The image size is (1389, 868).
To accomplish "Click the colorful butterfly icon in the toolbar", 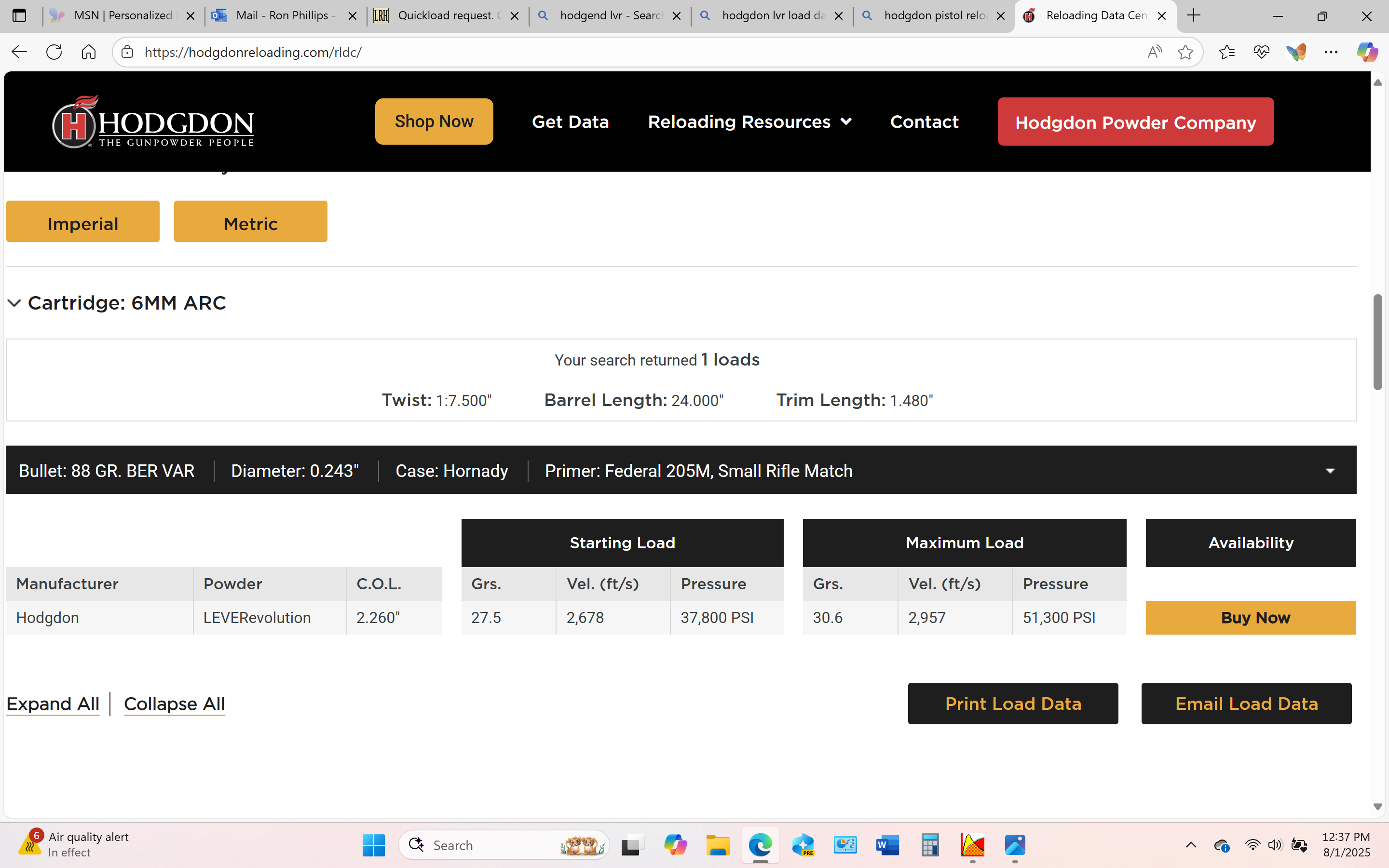I will coord(1296,52).
